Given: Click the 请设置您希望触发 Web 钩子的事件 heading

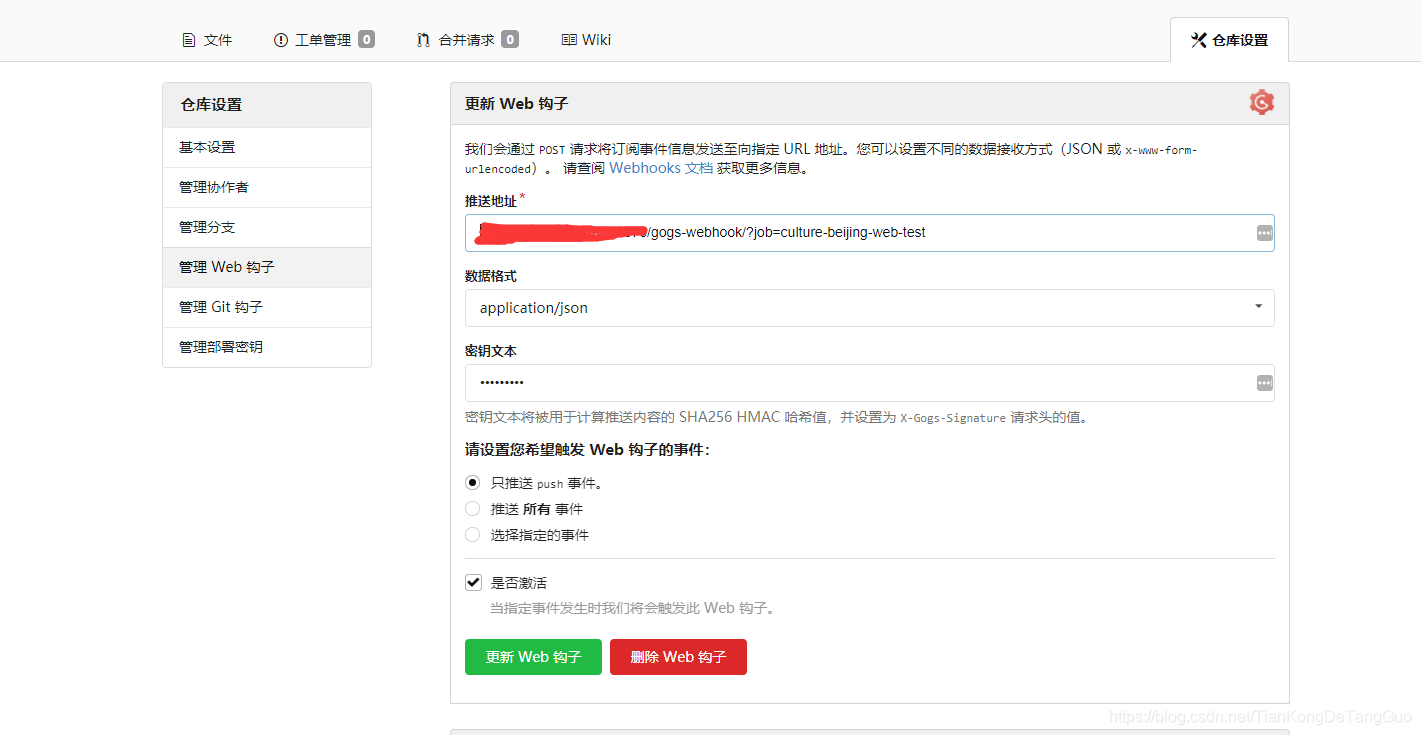Looking at the screenshot, I should [587, 450].
